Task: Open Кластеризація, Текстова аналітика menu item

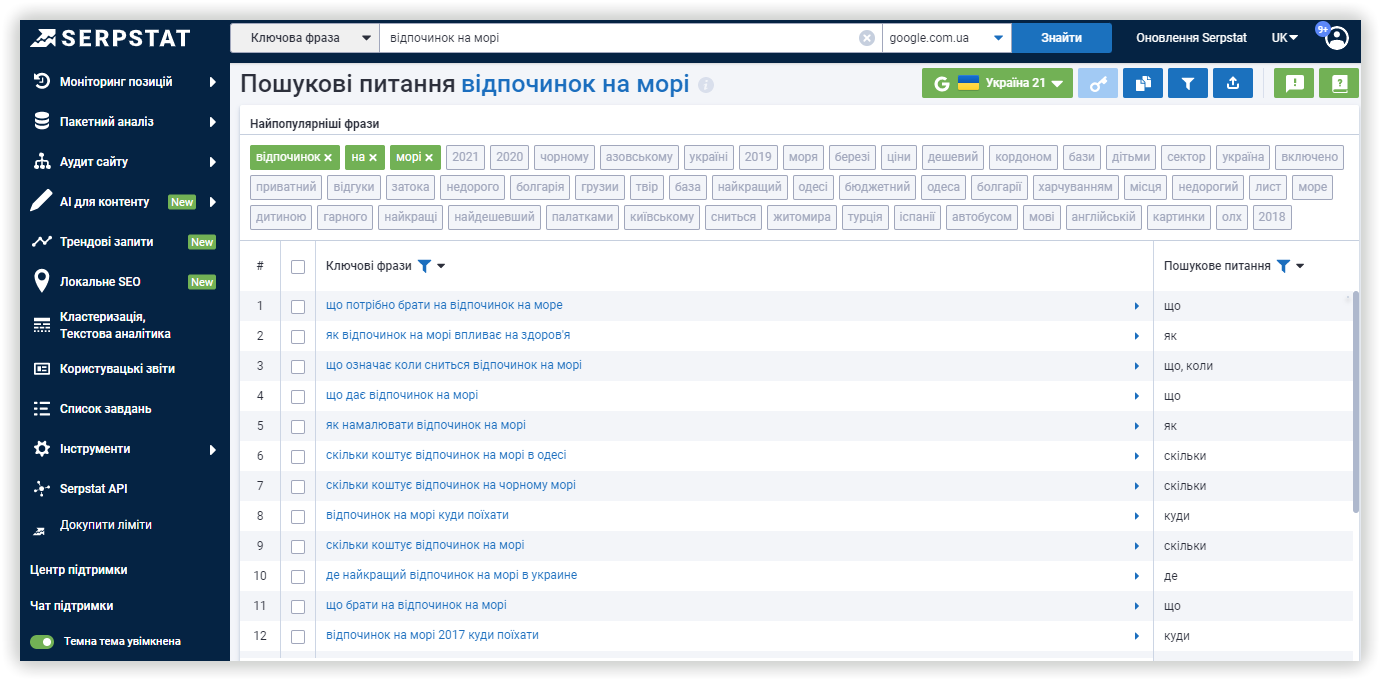Action: [115, 325]
